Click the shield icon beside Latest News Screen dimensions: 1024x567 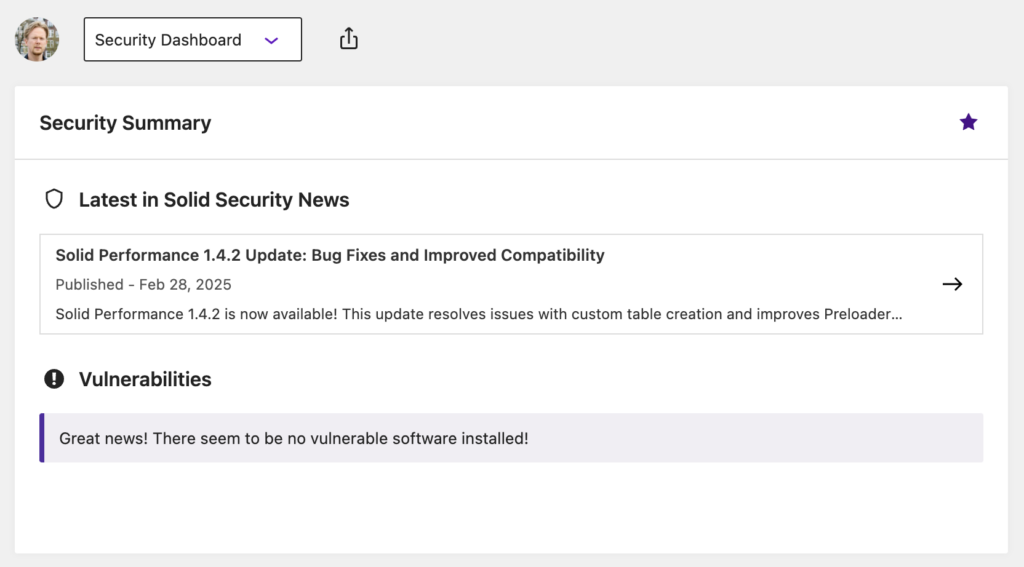[54, 199]
